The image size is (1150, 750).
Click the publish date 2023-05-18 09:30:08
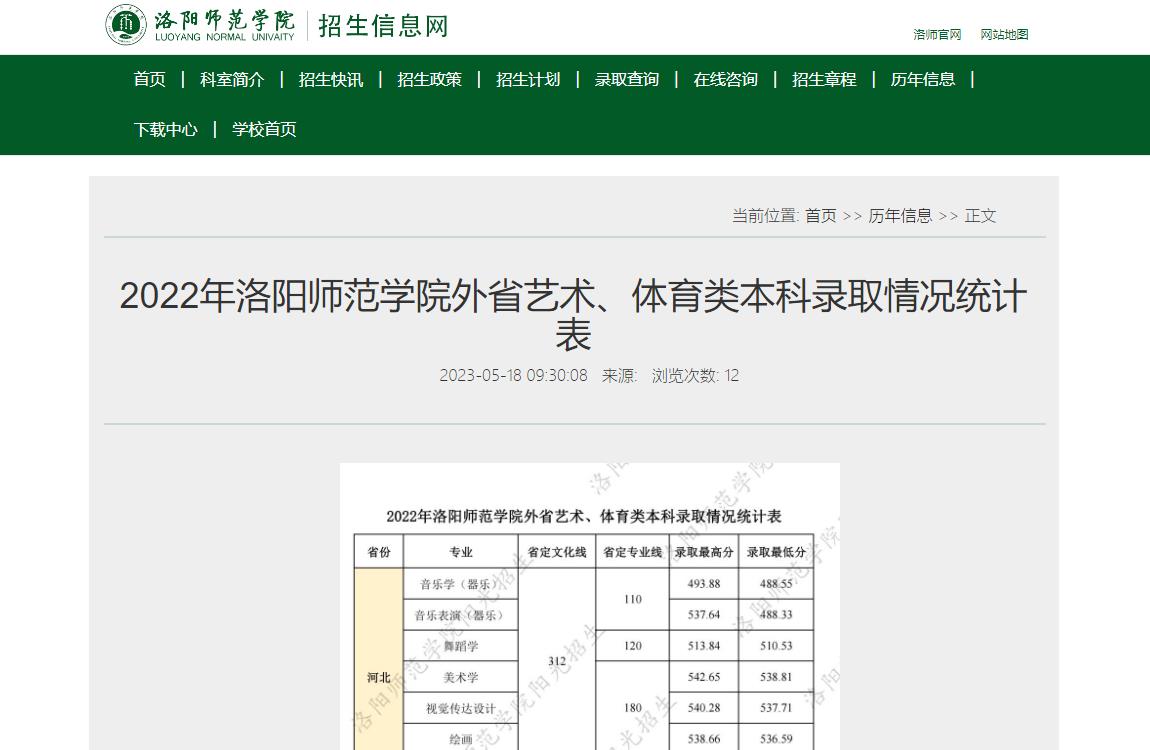tap(513, 375)
